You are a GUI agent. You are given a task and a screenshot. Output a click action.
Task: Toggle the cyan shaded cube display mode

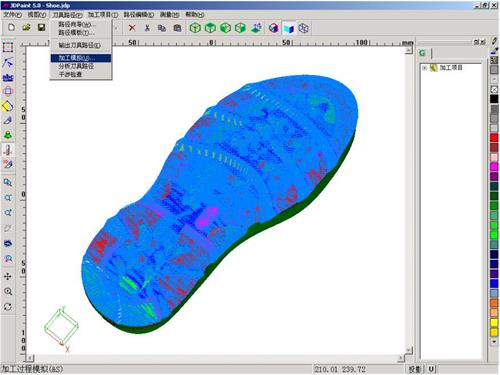(x=289, y=28)
